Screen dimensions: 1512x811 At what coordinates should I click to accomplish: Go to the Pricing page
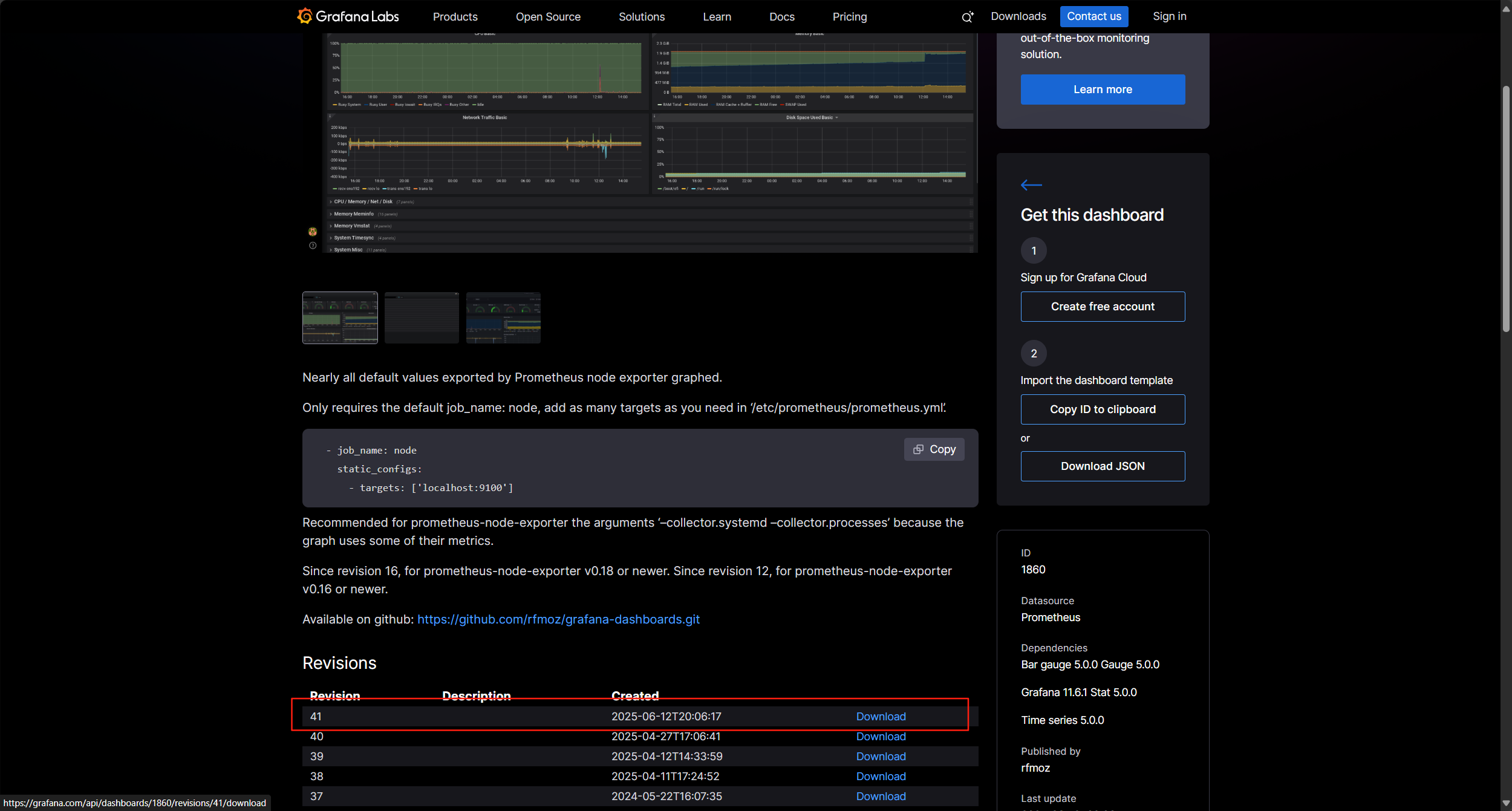tap(849, 17)
